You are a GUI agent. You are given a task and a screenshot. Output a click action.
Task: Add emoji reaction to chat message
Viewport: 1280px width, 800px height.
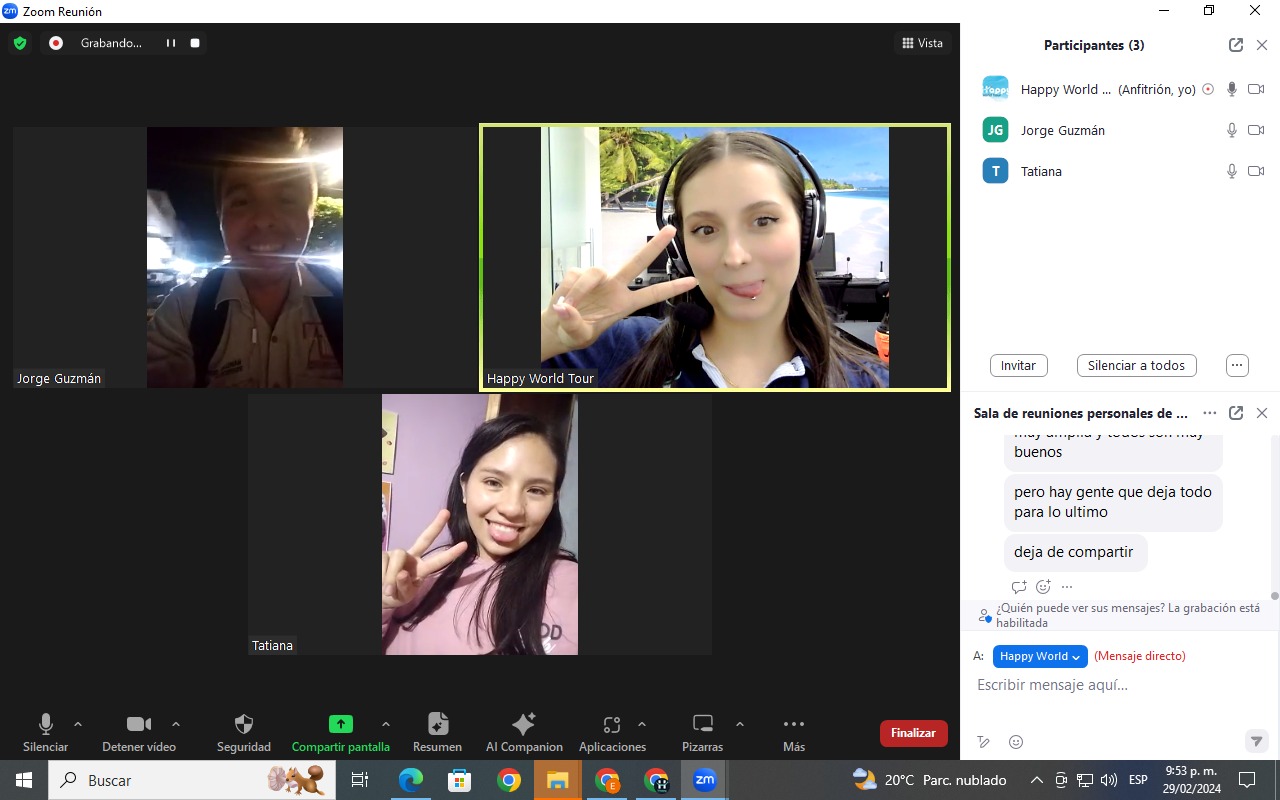coord(1043,587)
